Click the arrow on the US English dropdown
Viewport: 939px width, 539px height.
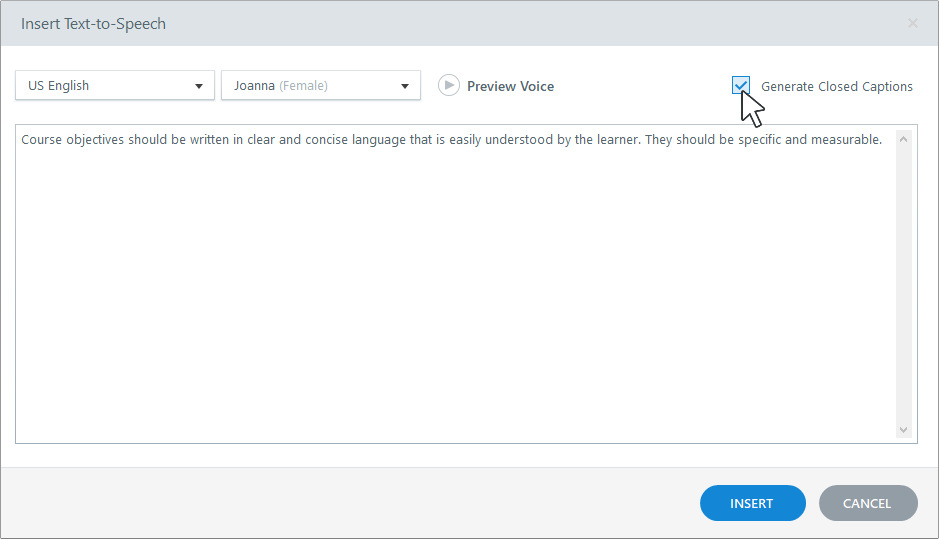pyautogui.click(x=199, y=86)
